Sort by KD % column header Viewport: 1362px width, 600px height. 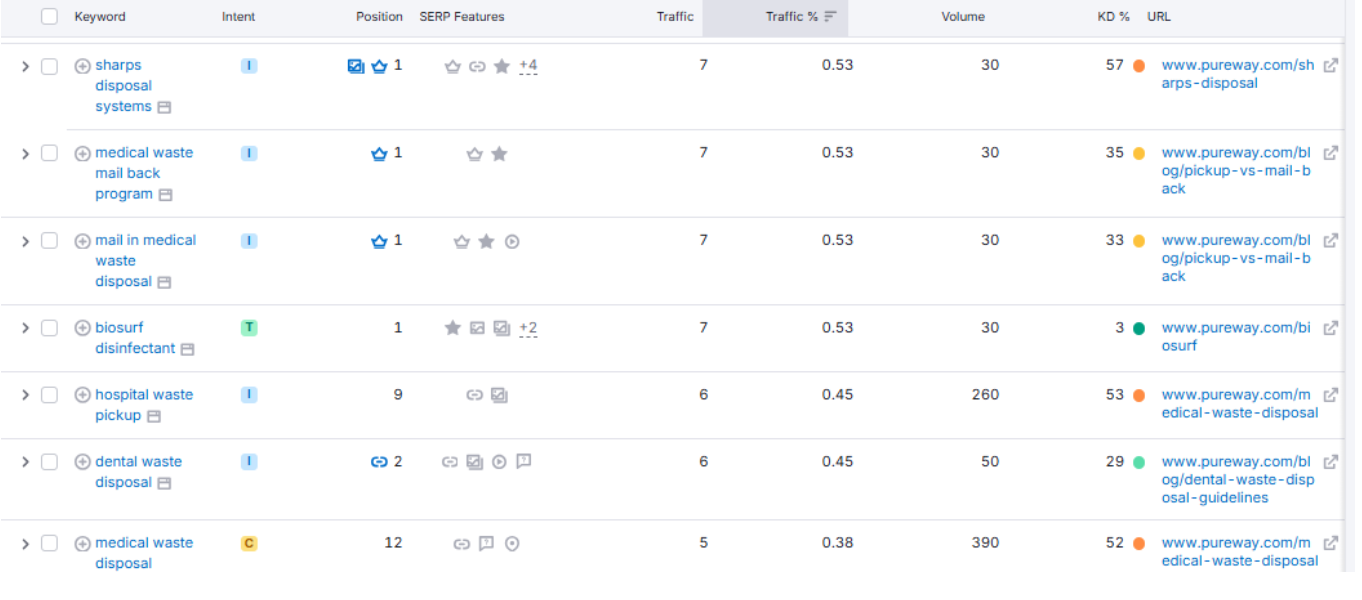pyautogui.click(x=1113, y=17)
